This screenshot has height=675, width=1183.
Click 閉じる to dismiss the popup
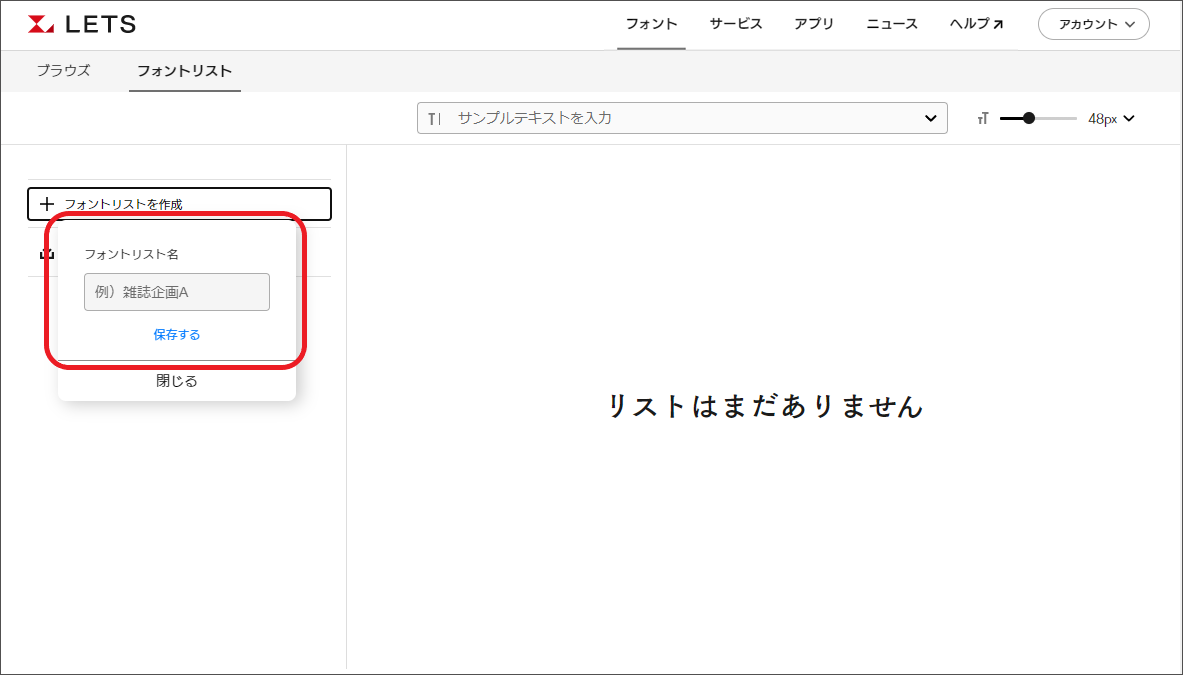[x=177, y=381]
